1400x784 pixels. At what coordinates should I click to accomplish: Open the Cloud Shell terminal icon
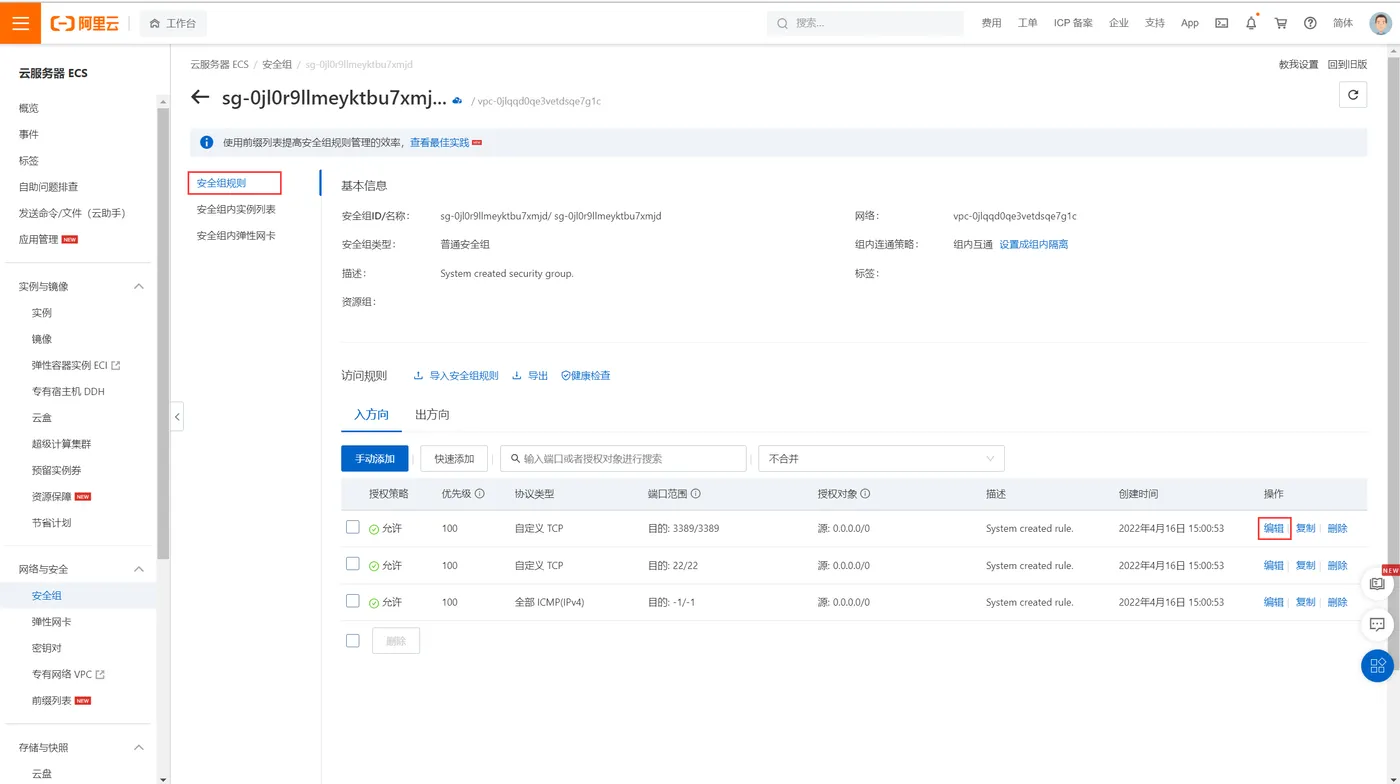point(1222,23)
